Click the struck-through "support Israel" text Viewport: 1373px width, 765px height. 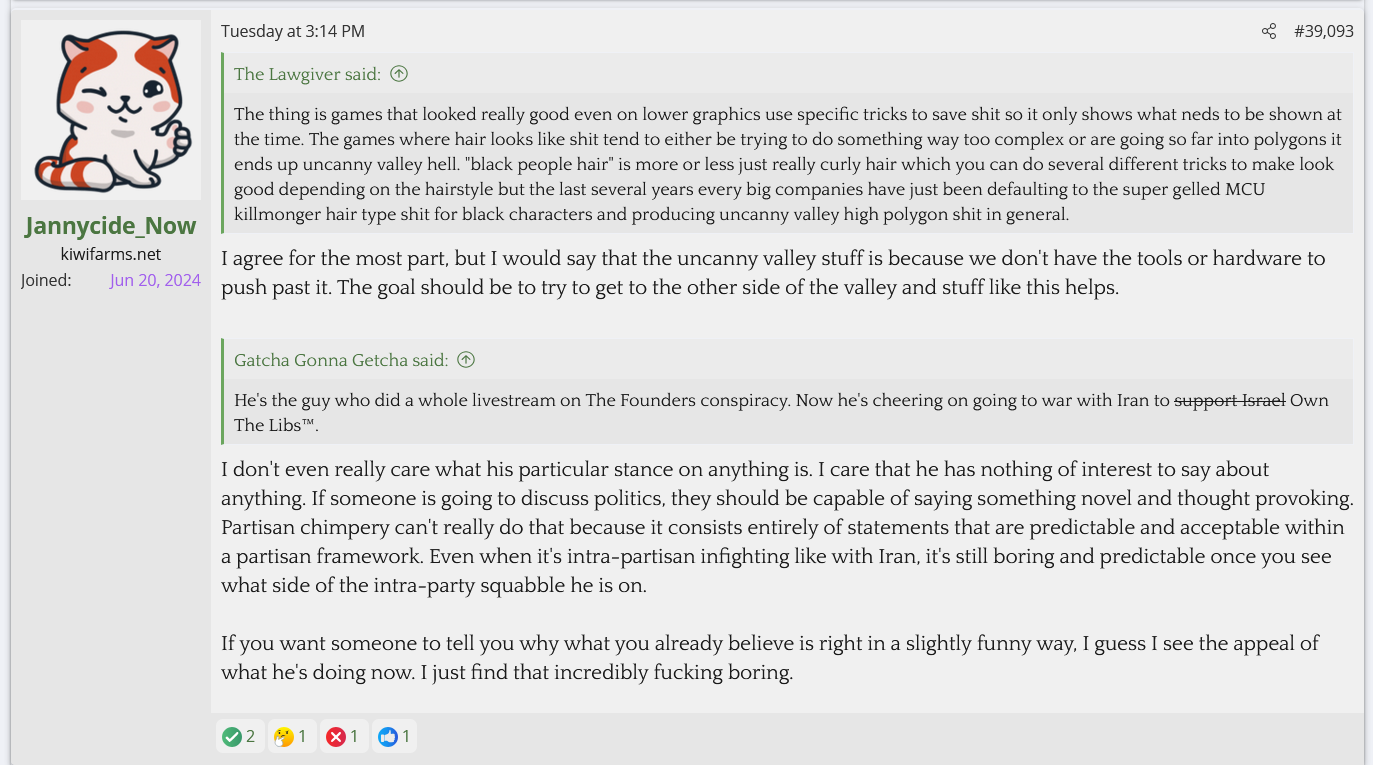click(x=1229, y=400)
